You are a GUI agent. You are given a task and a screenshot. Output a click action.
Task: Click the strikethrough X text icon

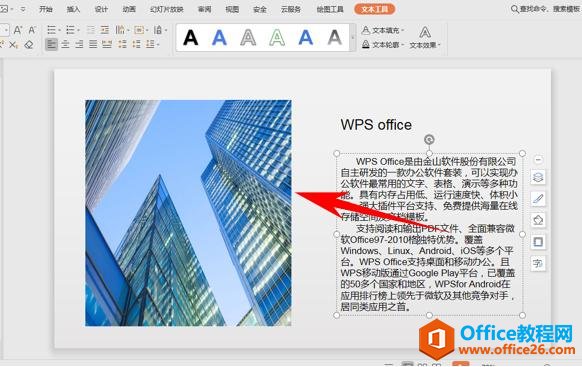[x=13, y=45]
